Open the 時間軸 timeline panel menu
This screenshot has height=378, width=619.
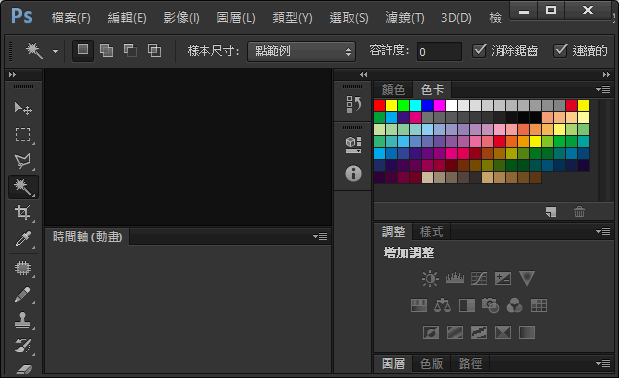320,237
